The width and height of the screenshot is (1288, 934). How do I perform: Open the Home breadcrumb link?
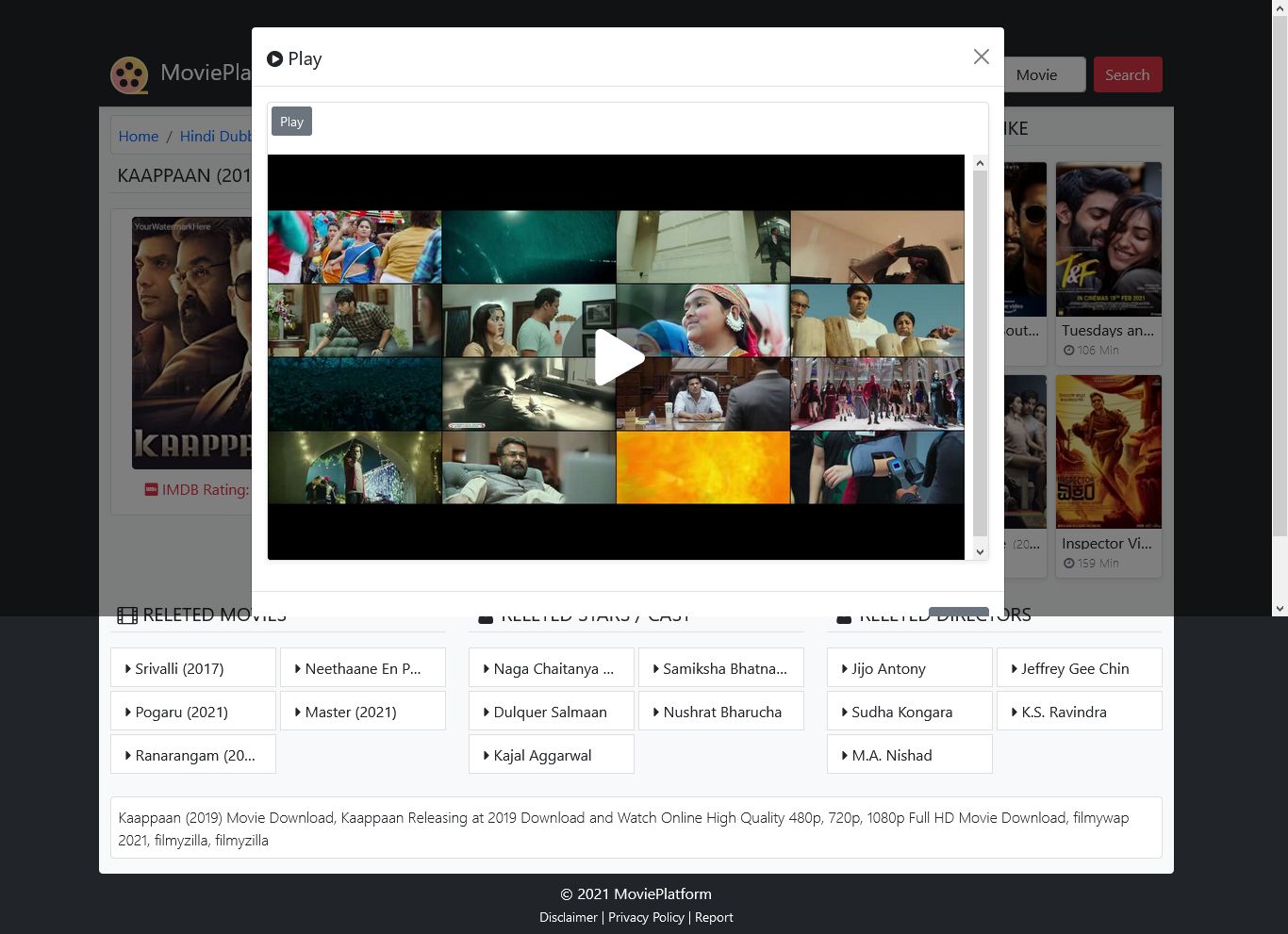(x=139, y=136)
